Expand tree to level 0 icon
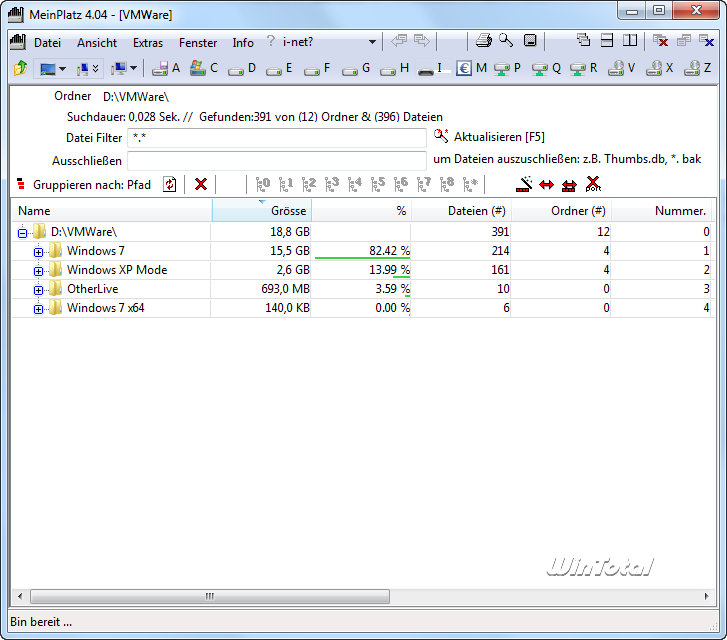This screenshot has height=640, width=727. (x=262, y=184)
